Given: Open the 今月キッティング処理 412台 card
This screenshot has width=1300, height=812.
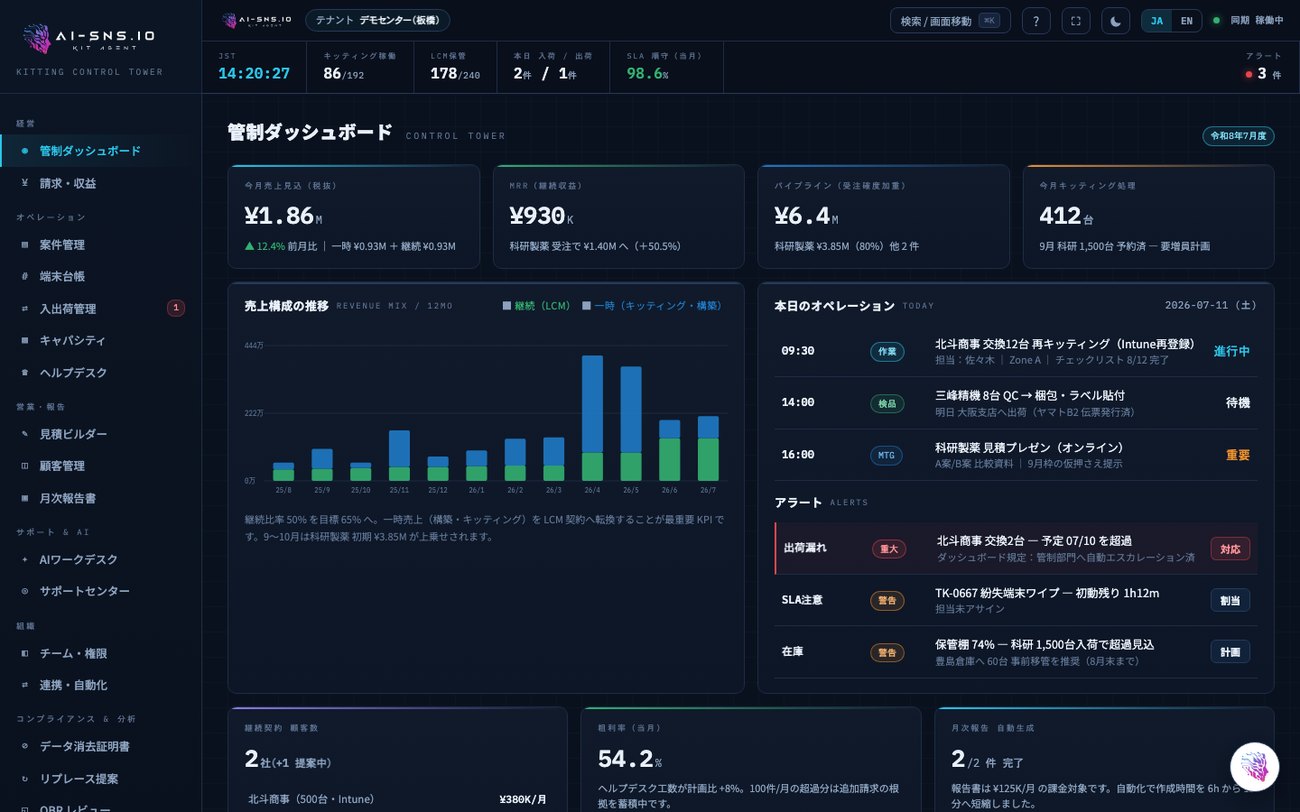Looking at the screenshot, I should pos(1149,217).
